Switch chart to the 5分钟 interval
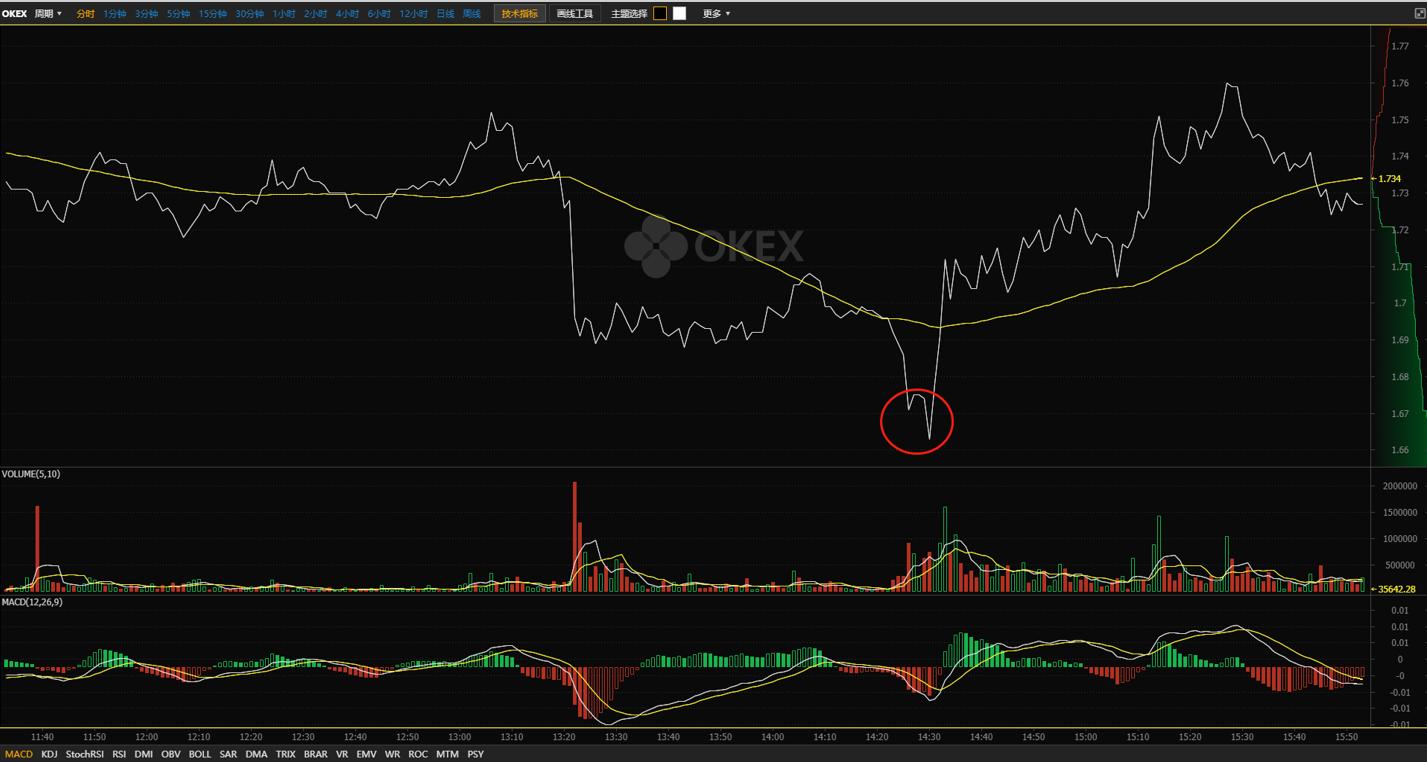 point(179,14)
